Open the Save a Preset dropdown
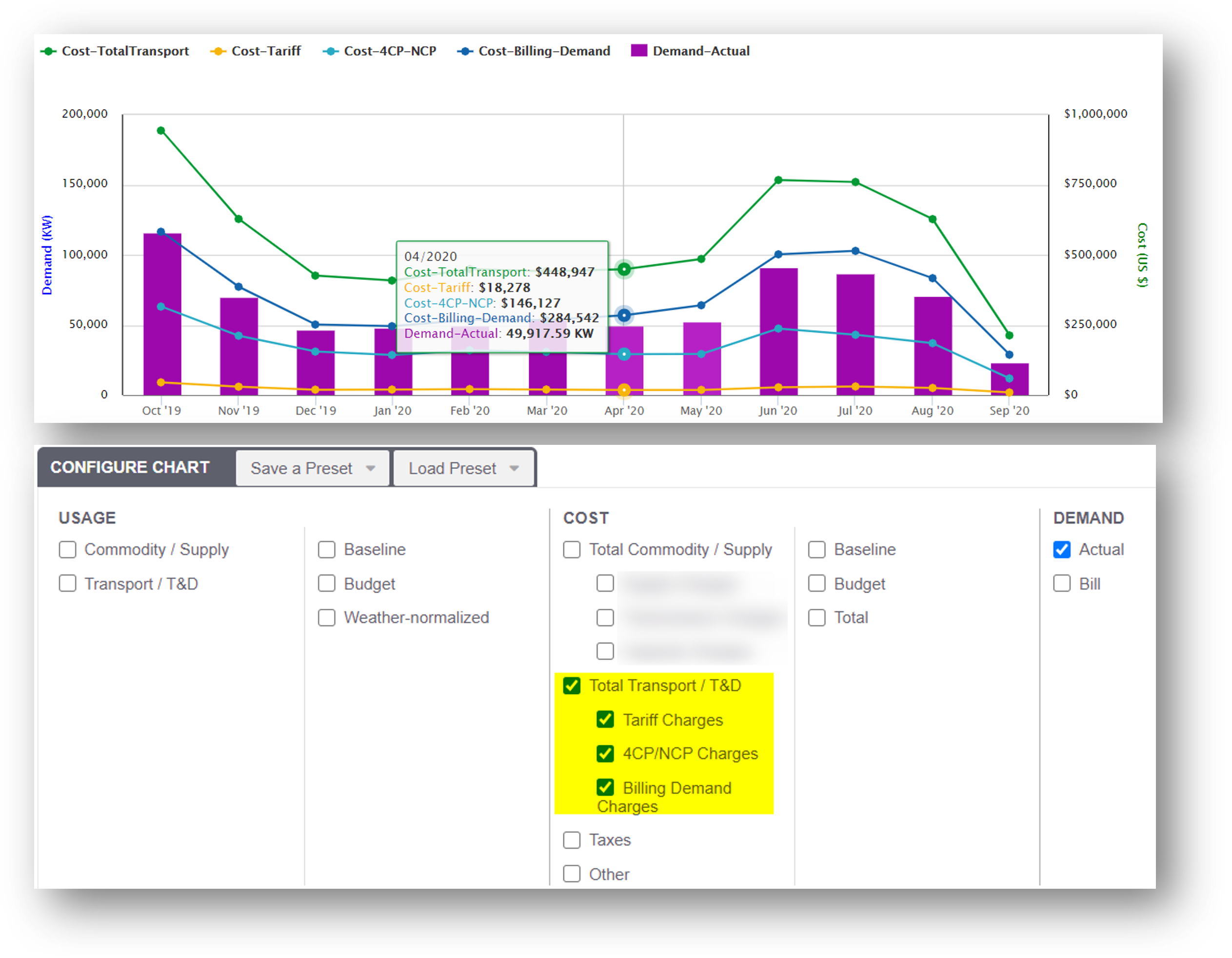Image resolution: width=1232 pixels, height=958 pixels. (312, 468)
